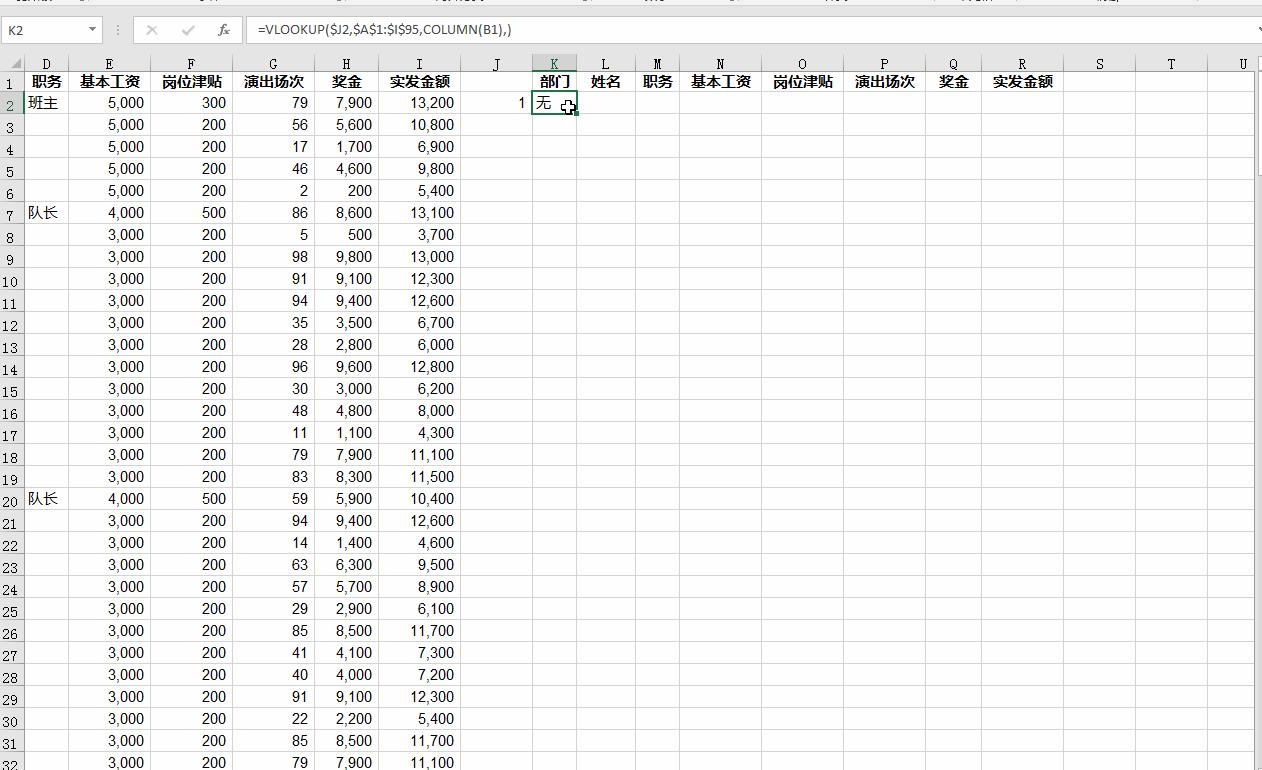Screen dimensions: 1262x770
Task: Select column K header letter
Action: pos(554,62)
